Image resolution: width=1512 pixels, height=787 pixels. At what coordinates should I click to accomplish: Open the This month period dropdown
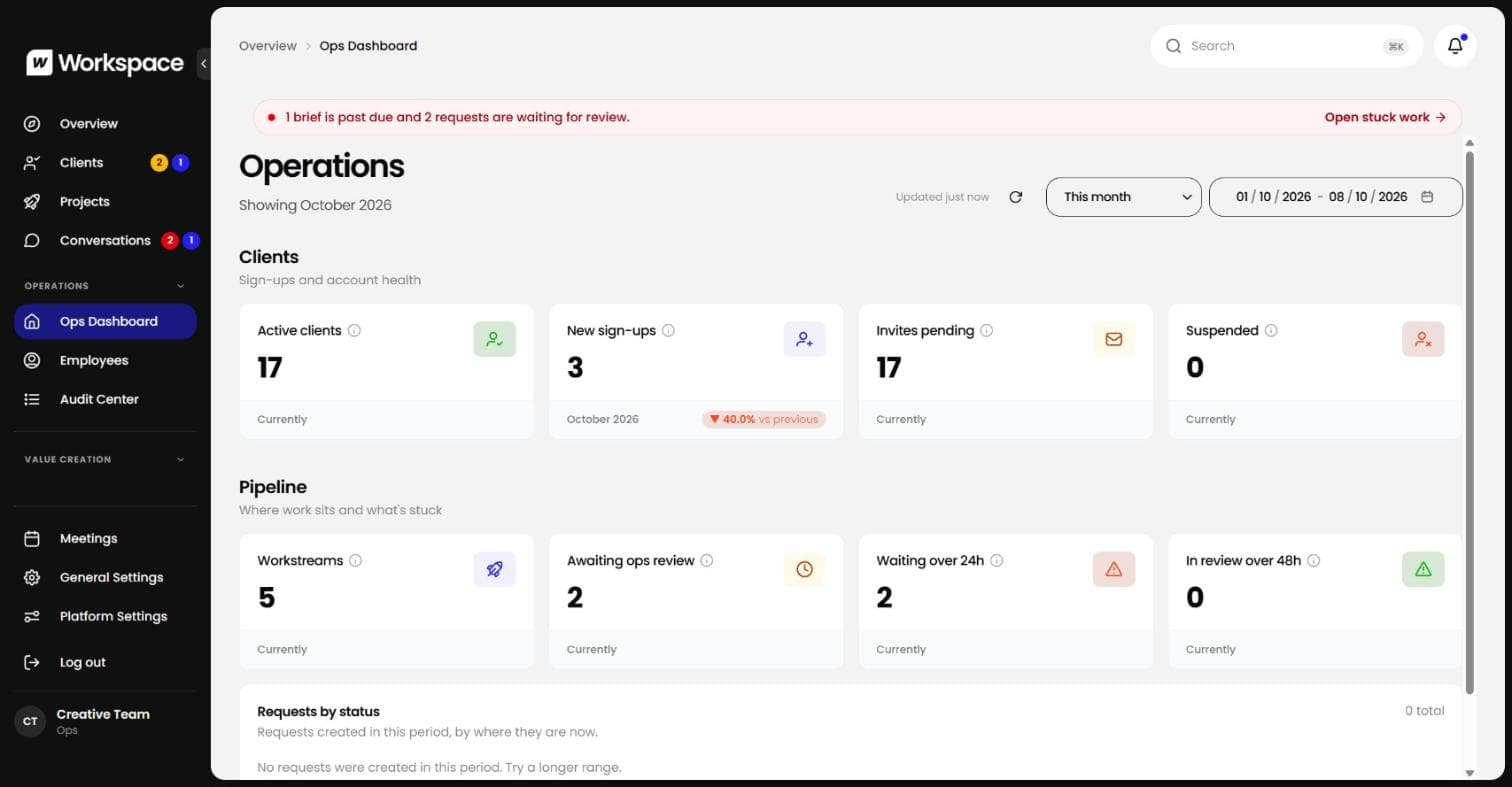pos(1124,197)
